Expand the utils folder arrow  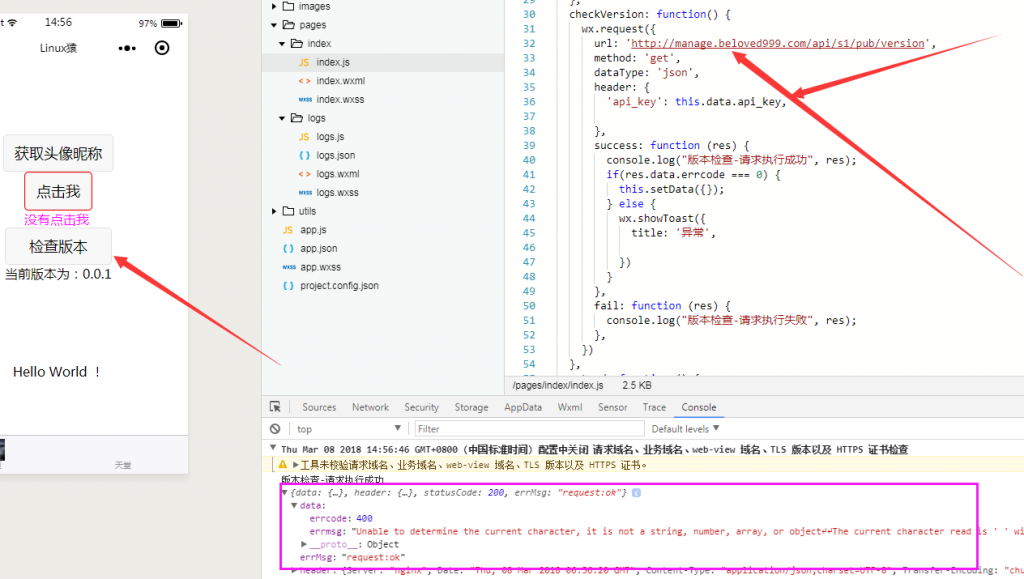pos(274,211)
